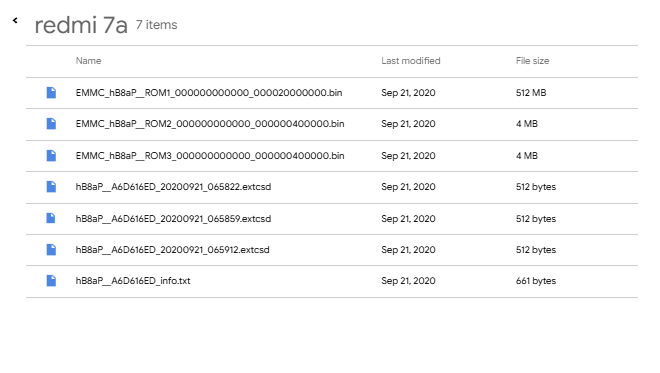The height and width of the screenshot is (373, 660).
Task: Open EMMC_hB8aP__ROM2 bin file name
Action: [210, 124]
